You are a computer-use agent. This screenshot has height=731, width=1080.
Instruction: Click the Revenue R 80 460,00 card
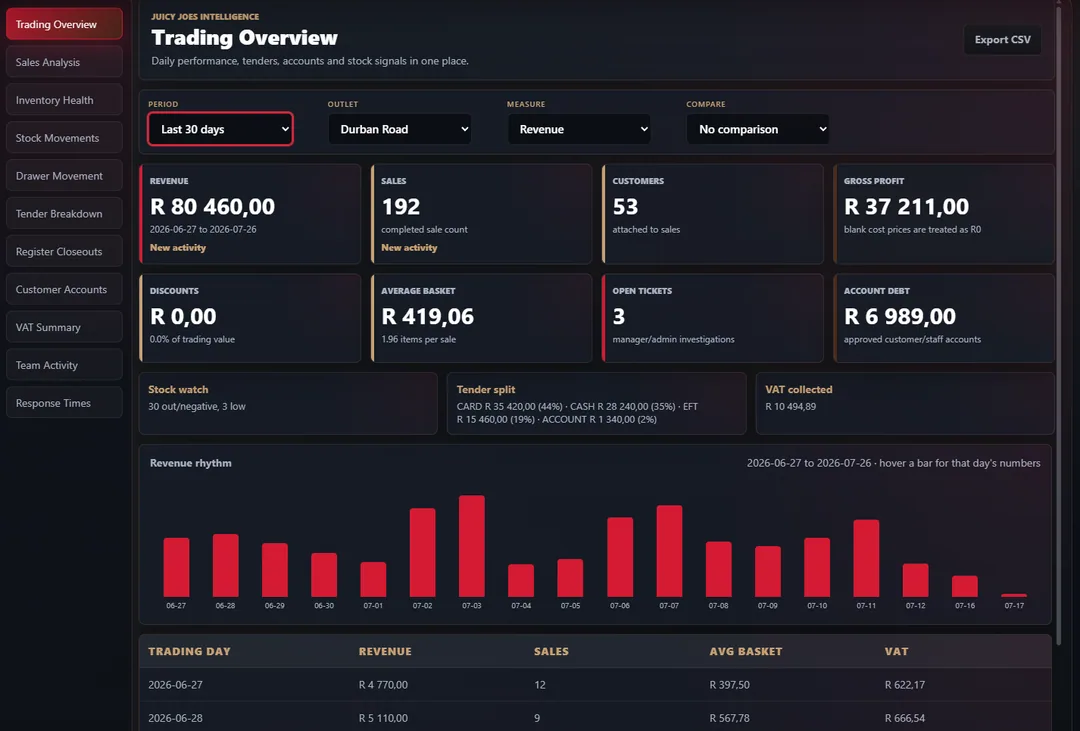(x=250, y=214)
